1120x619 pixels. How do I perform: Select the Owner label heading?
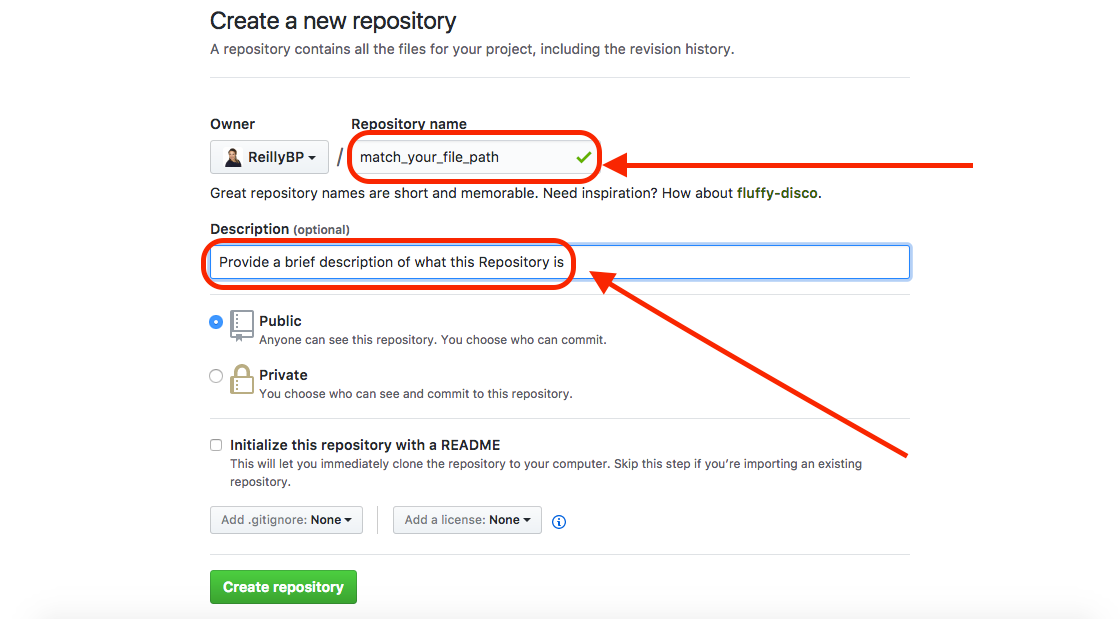click(x=232, y=123)
